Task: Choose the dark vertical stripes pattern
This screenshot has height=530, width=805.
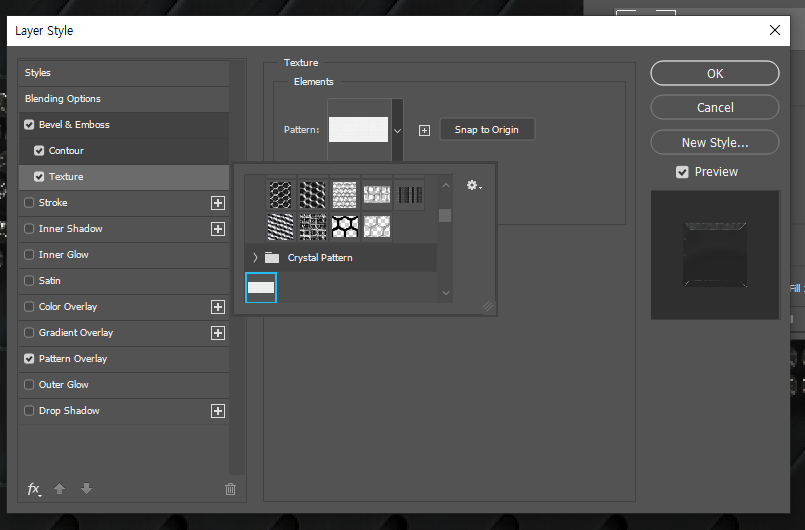Action: click(409, 195)
